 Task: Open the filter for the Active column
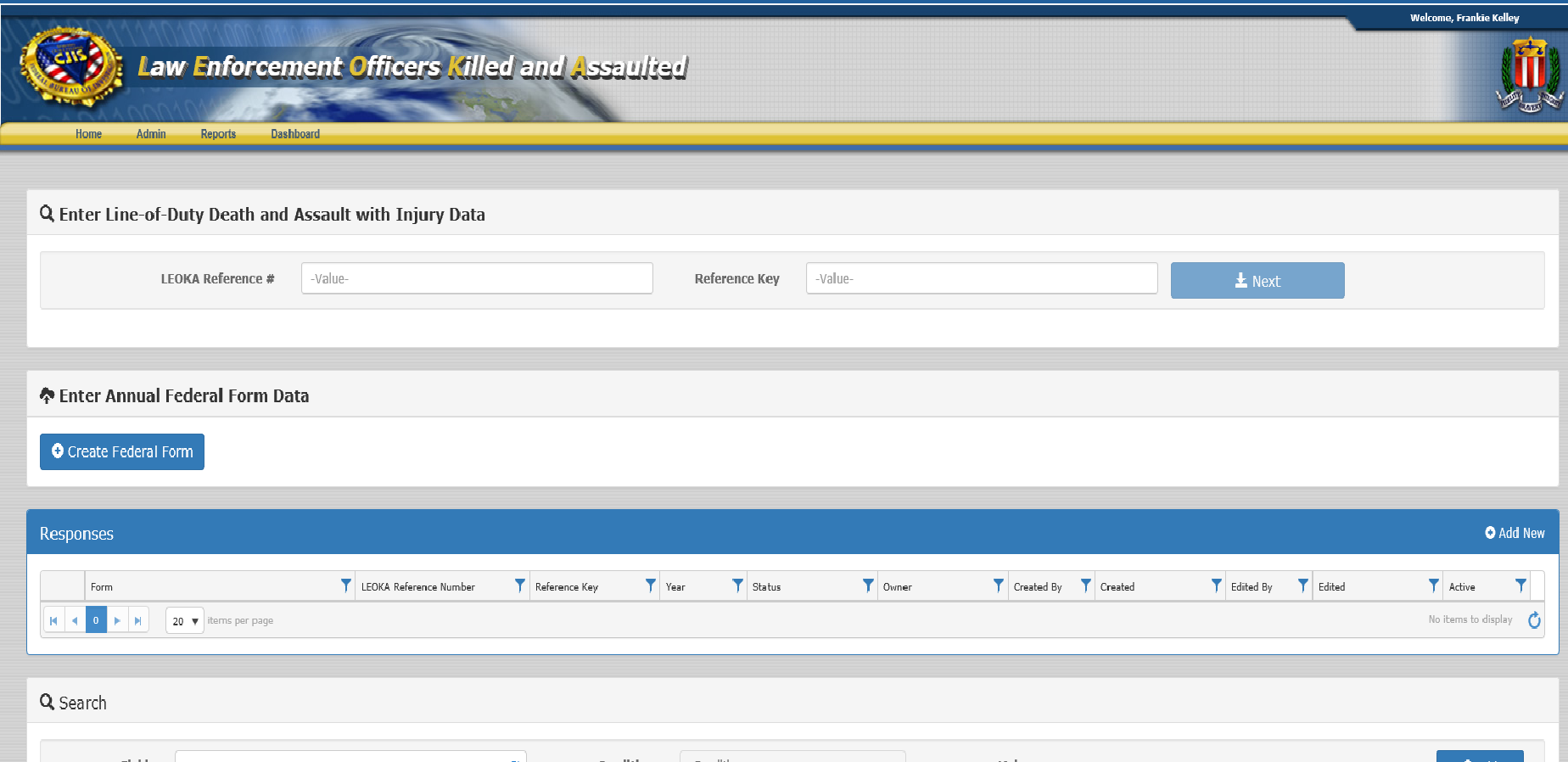1521,586
